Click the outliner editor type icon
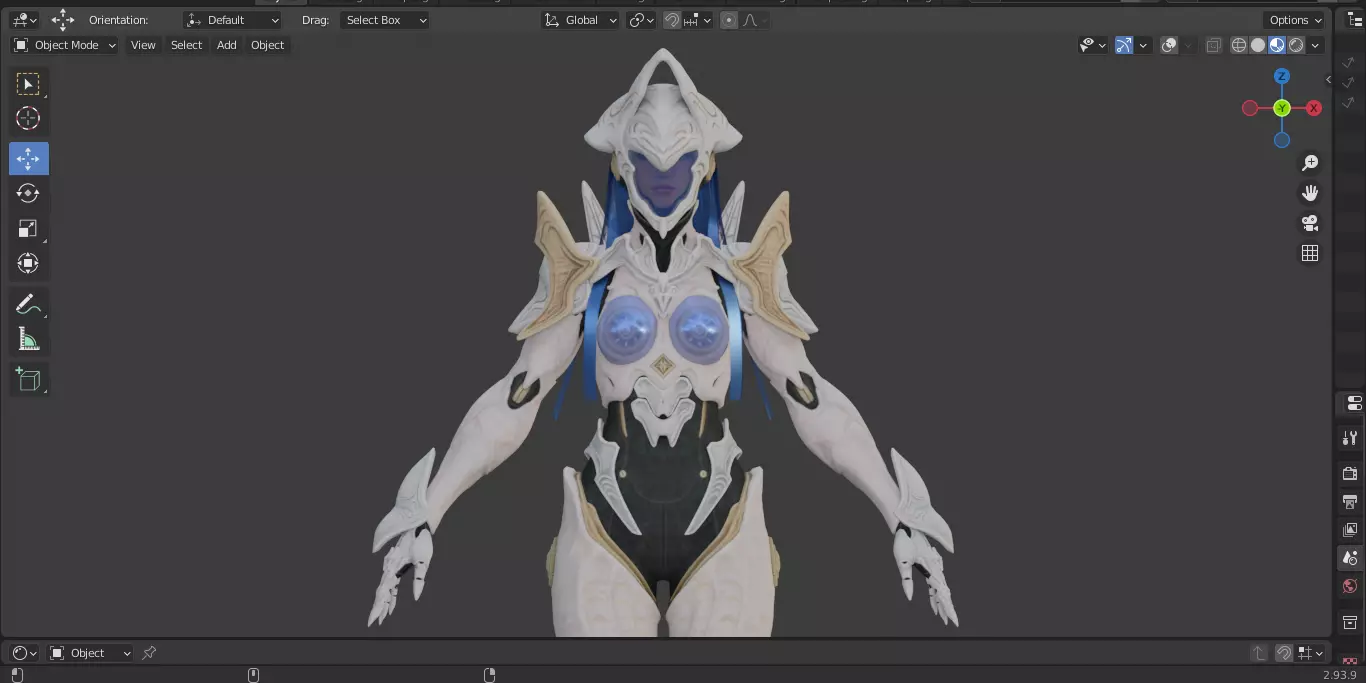The height and width of the screenshot is (683, 1366). (1355, 20)
